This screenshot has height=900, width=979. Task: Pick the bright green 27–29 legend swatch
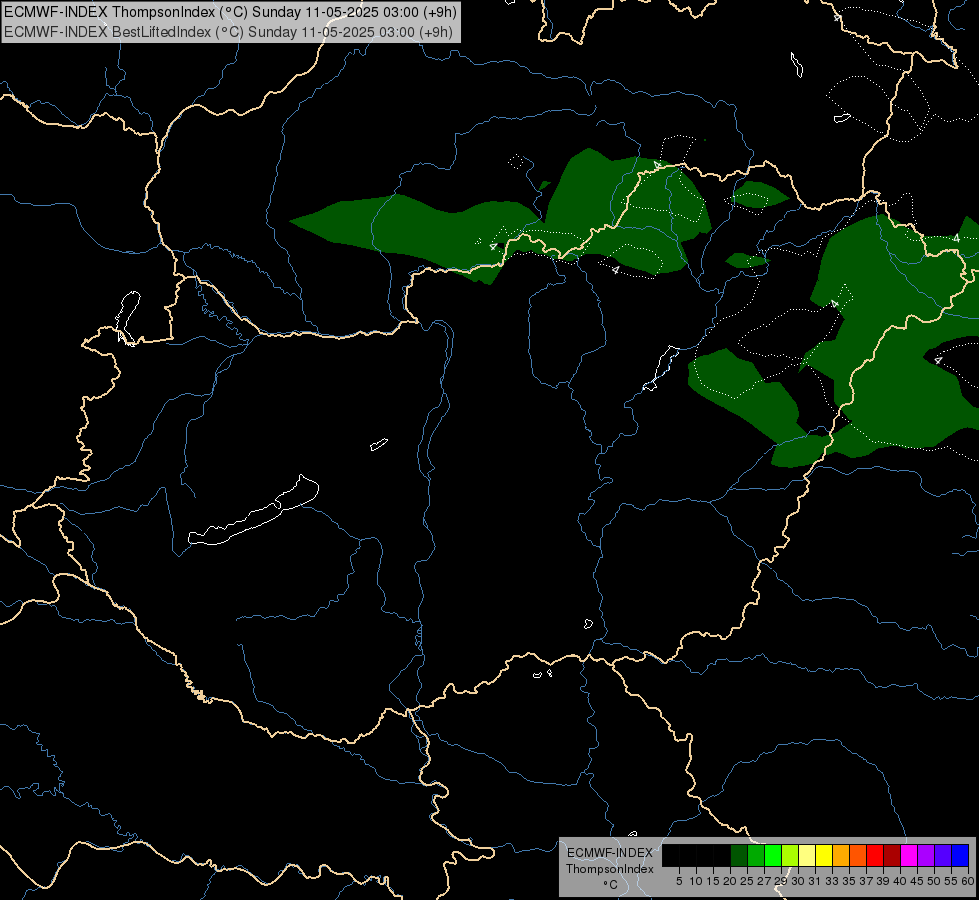point(773,856)
